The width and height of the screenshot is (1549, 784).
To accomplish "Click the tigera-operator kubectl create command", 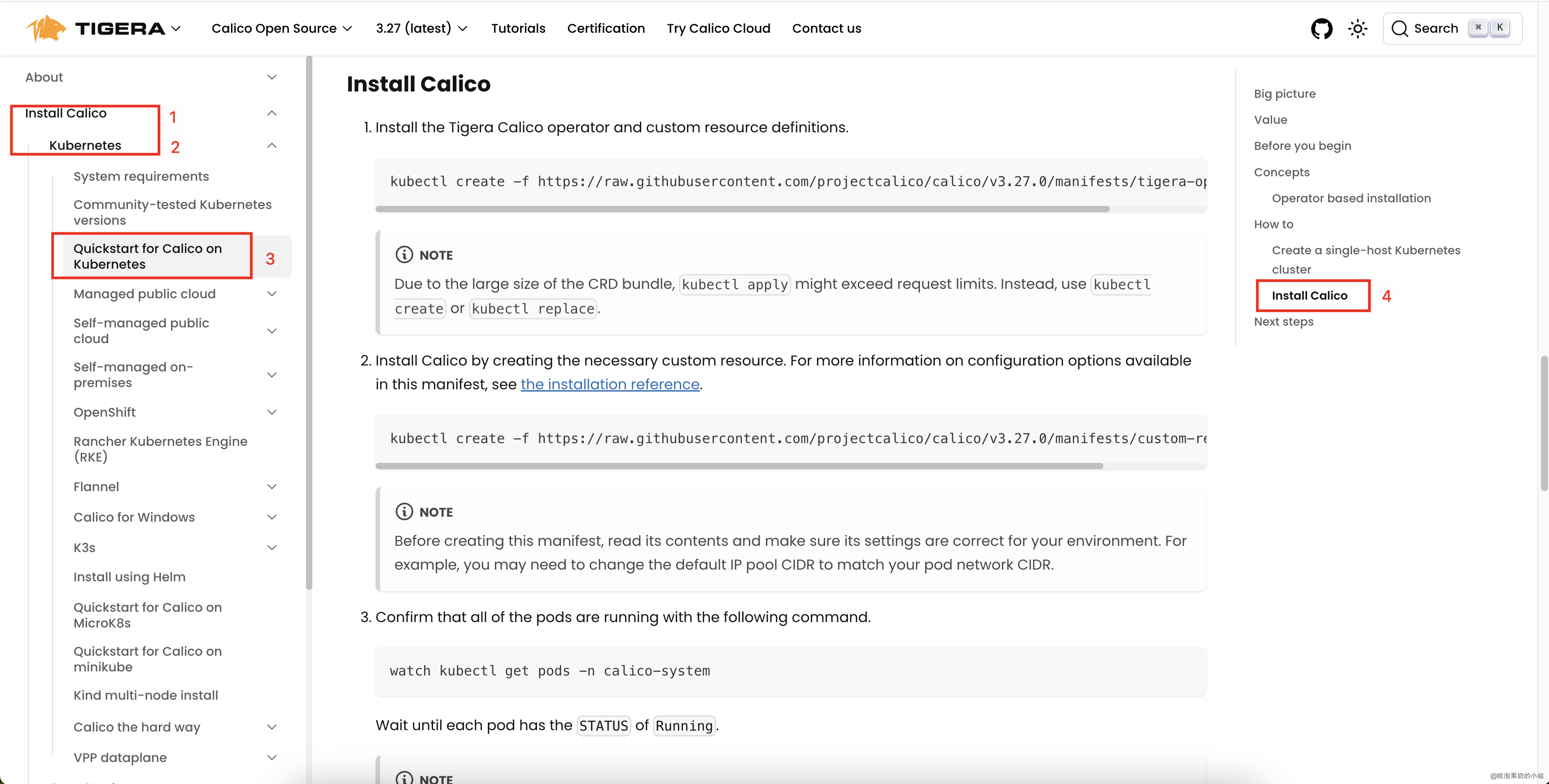I will (x=798, y=182).
